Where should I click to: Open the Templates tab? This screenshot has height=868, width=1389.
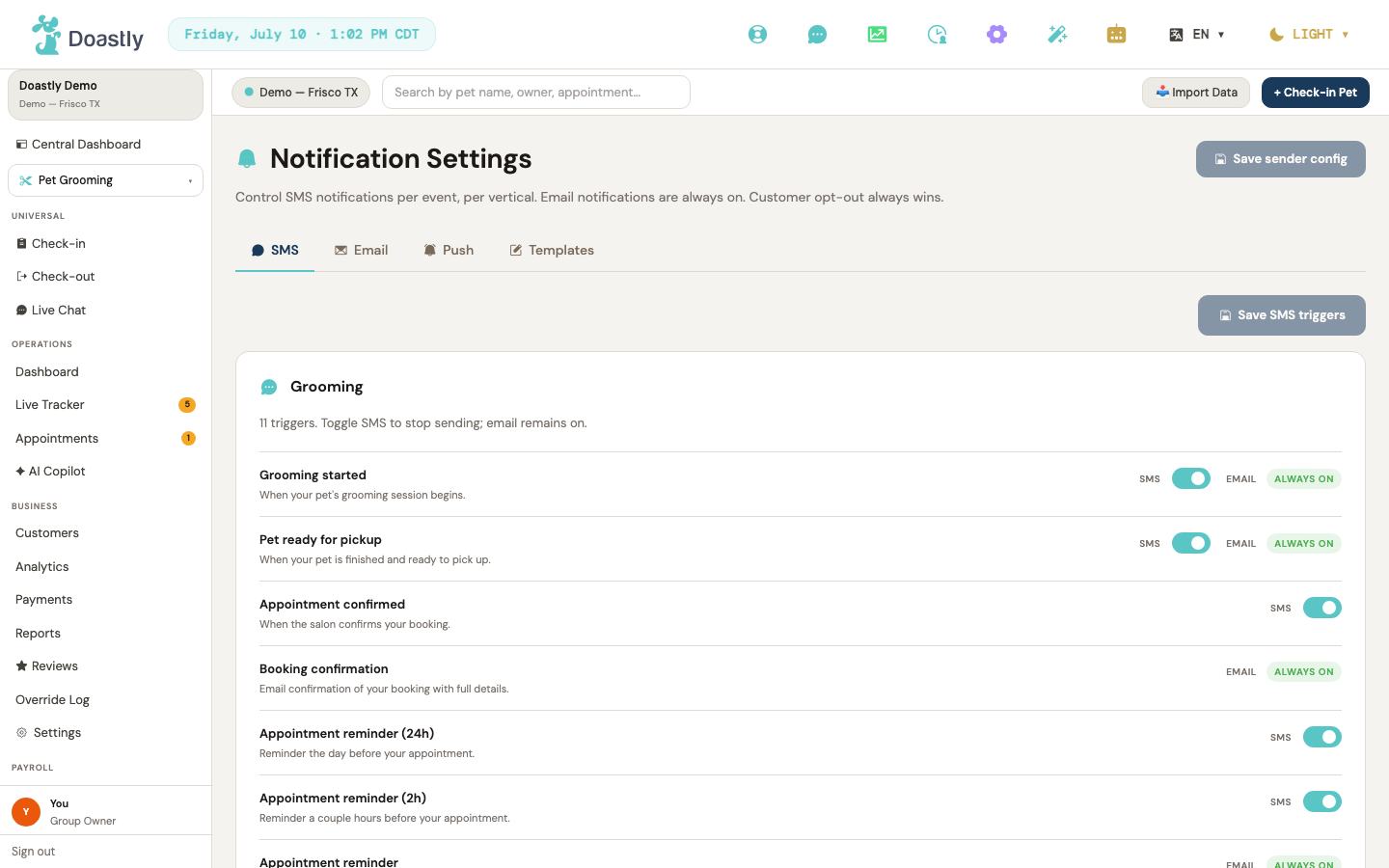click(552, 251)
